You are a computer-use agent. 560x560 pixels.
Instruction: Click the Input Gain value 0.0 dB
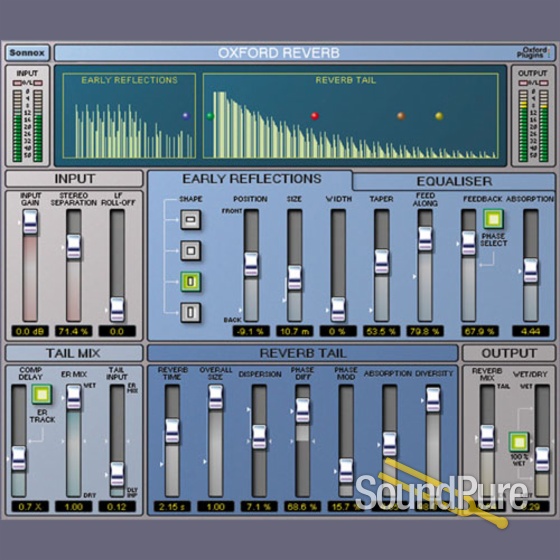(x=30, y=331)
